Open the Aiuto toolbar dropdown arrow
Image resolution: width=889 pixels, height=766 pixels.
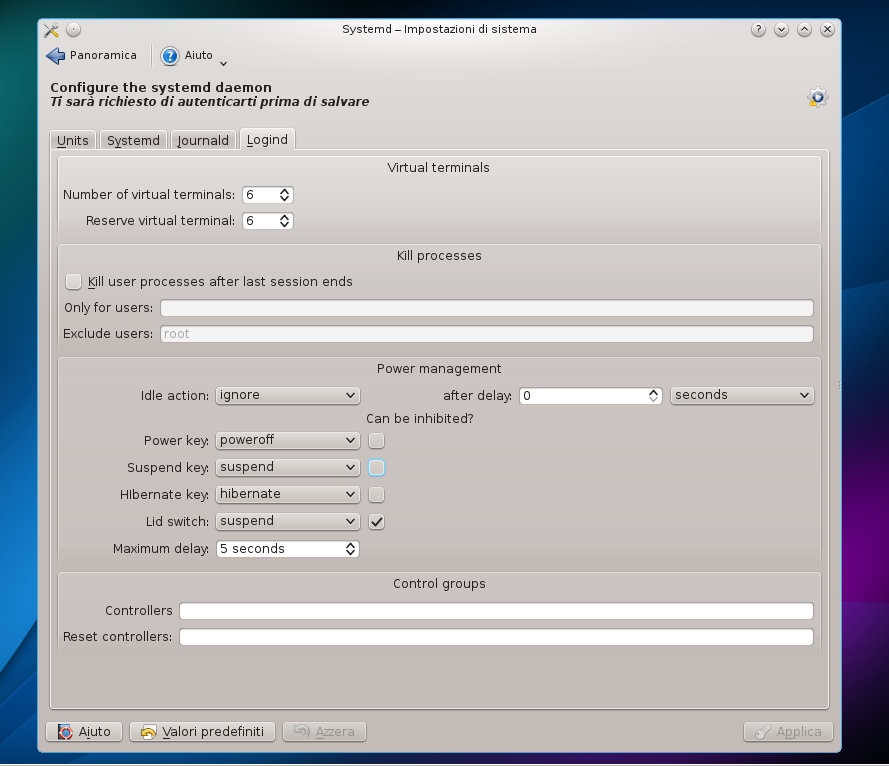[x=223, y=63]
